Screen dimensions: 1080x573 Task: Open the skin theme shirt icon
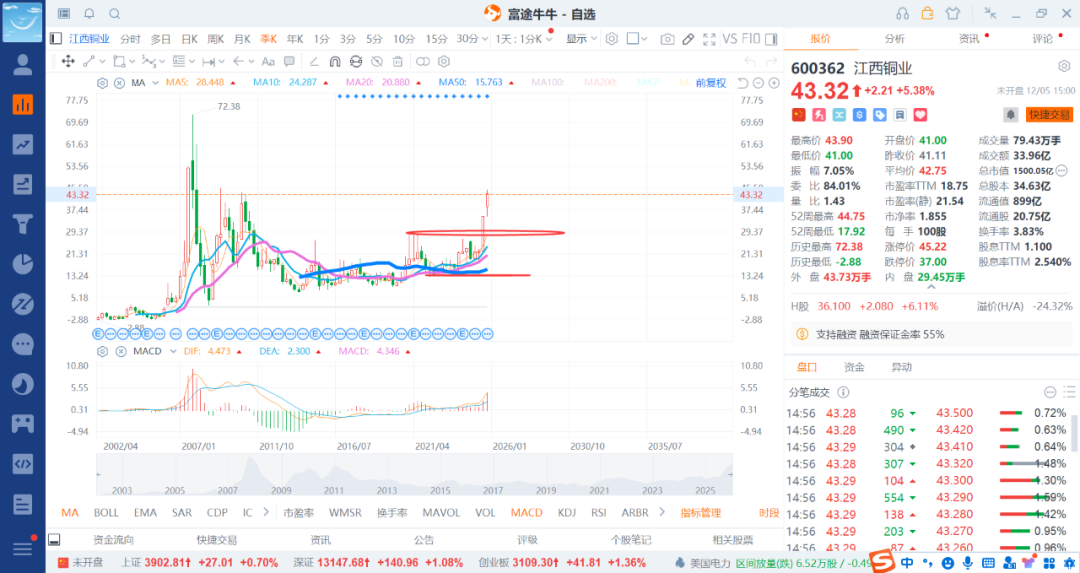[x=953, y=14]
